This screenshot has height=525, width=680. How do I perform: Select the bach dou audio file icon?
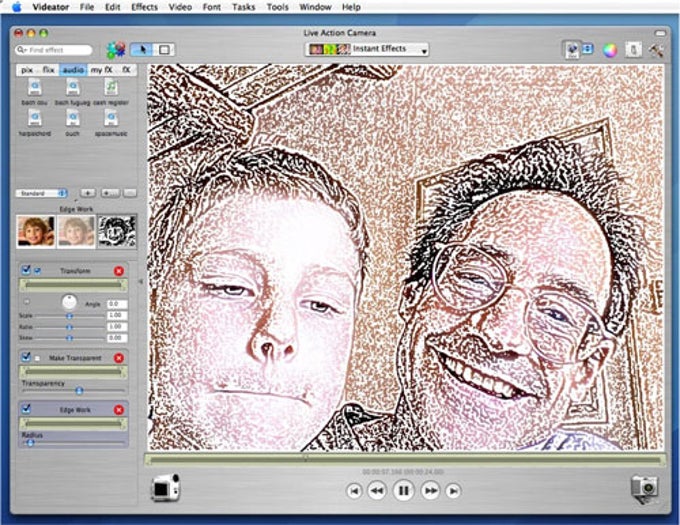pos(35,88)
